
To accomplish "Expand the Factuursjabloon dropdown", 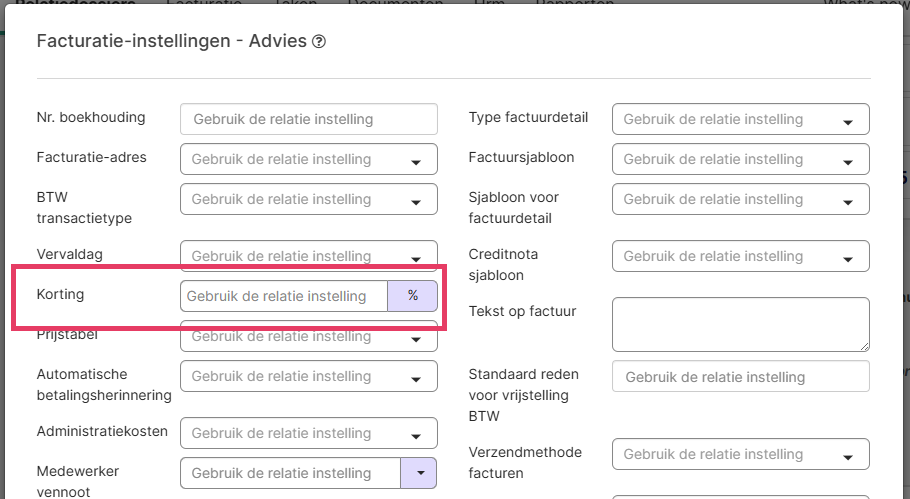I will [740, 159].
